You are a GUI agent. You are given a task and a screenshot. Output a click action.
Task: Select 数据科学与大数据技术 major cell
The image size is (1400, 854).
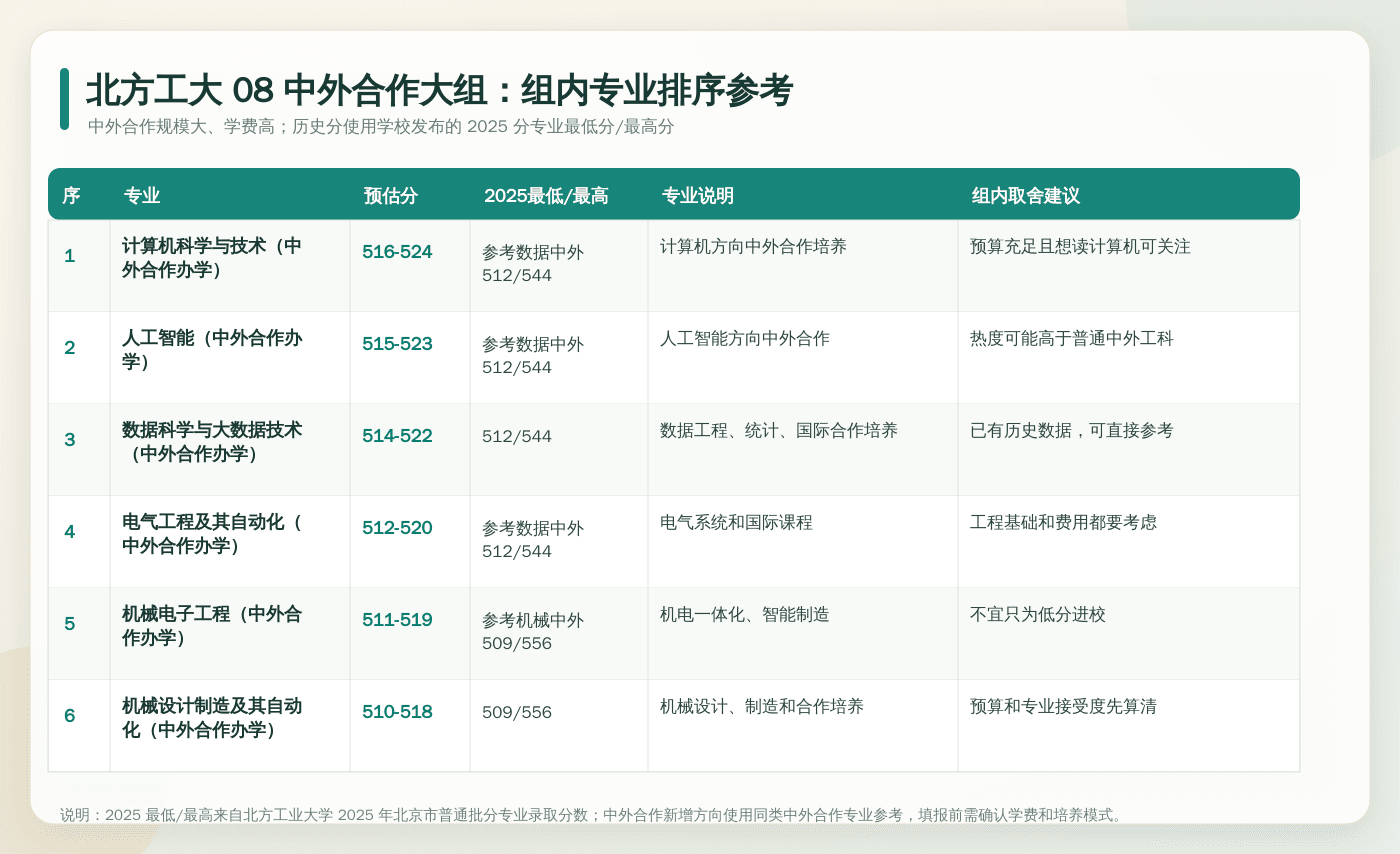[x=230, y=450]
